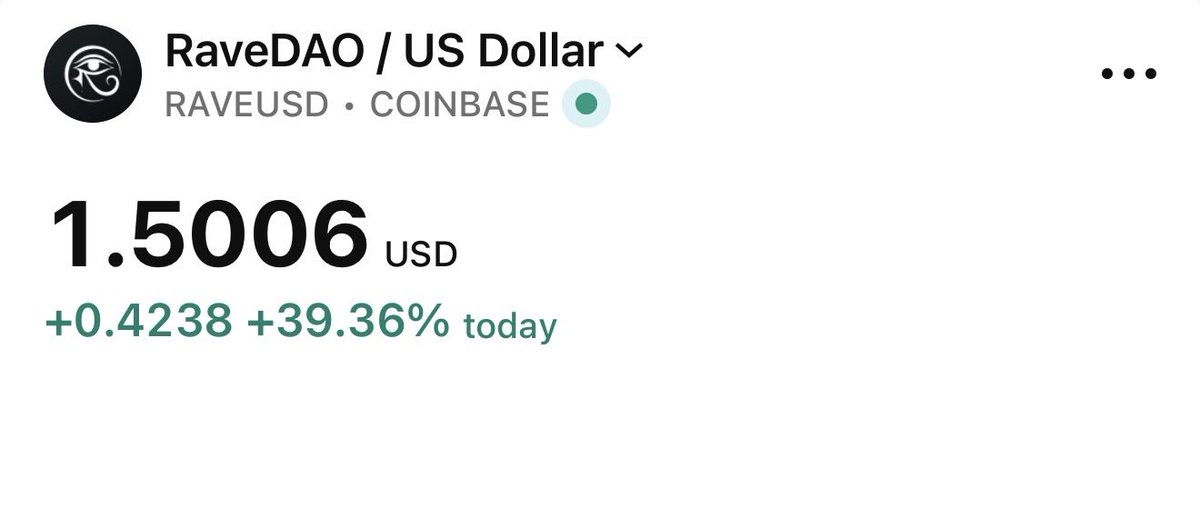Expand the chevron beside US Dollar
The image size is (1200, 508).
click(x=628, y=50)
